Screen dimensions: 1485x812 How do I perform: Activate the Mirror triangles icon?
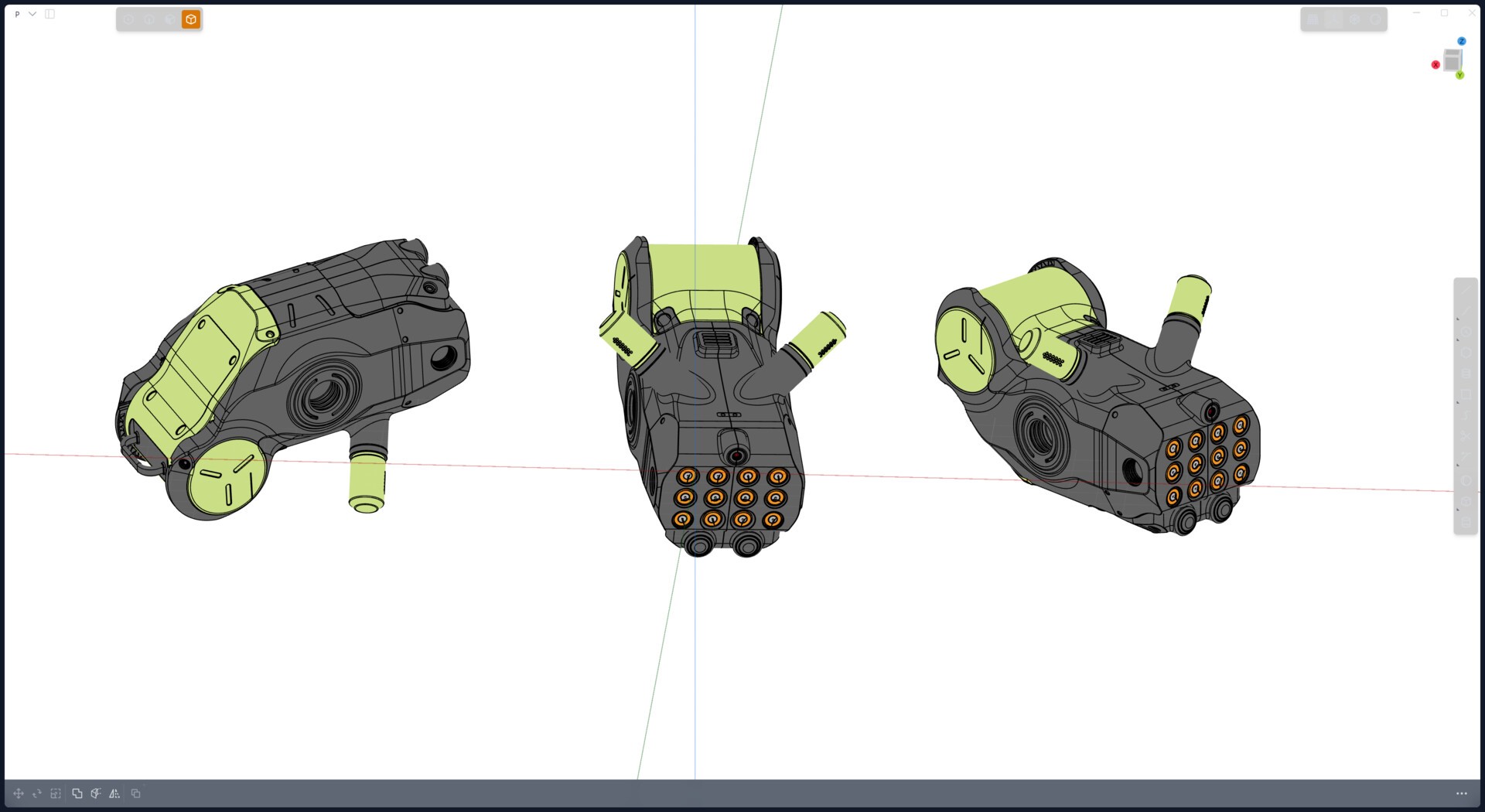114,793
